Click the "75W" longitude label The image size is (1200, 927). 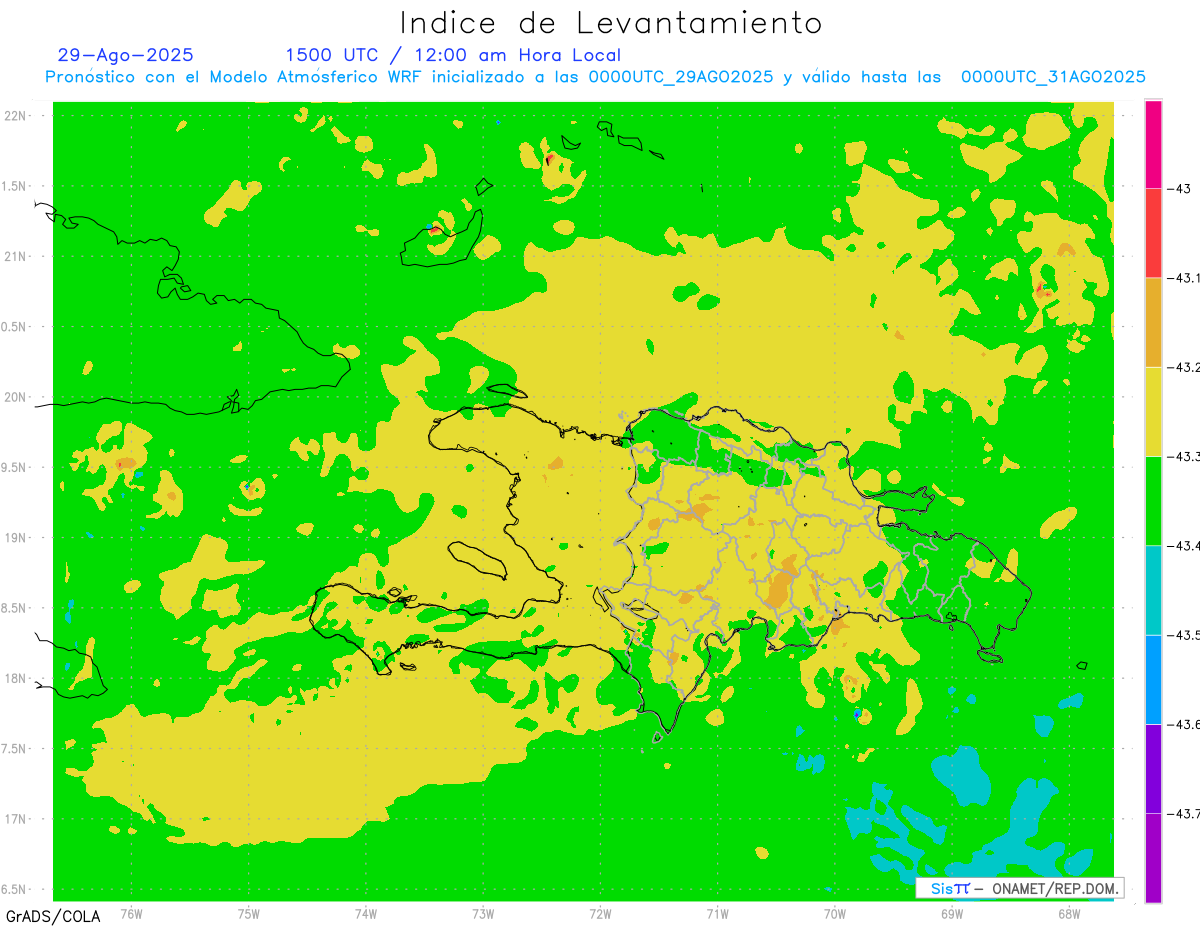coord(249,912)
